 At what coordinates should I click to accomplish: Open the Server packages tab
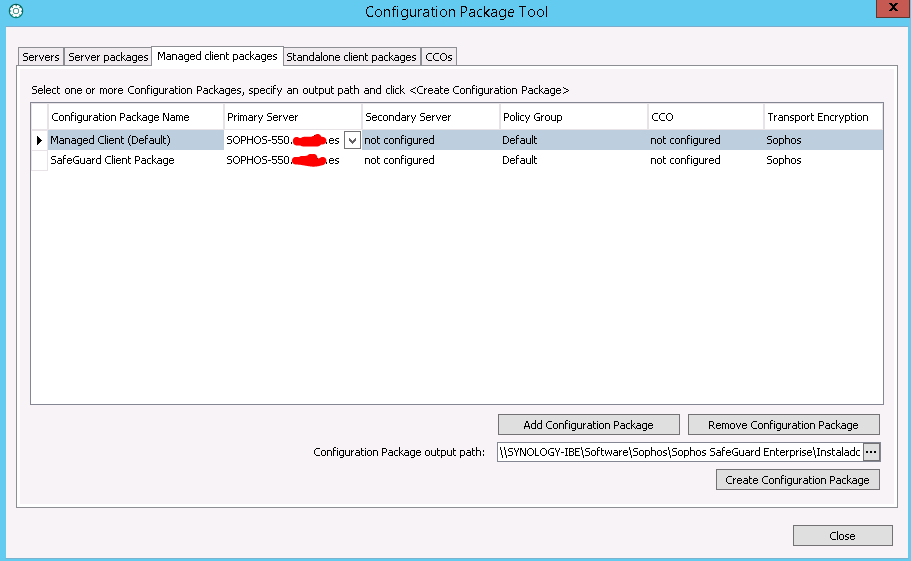[x=108, y=57]
